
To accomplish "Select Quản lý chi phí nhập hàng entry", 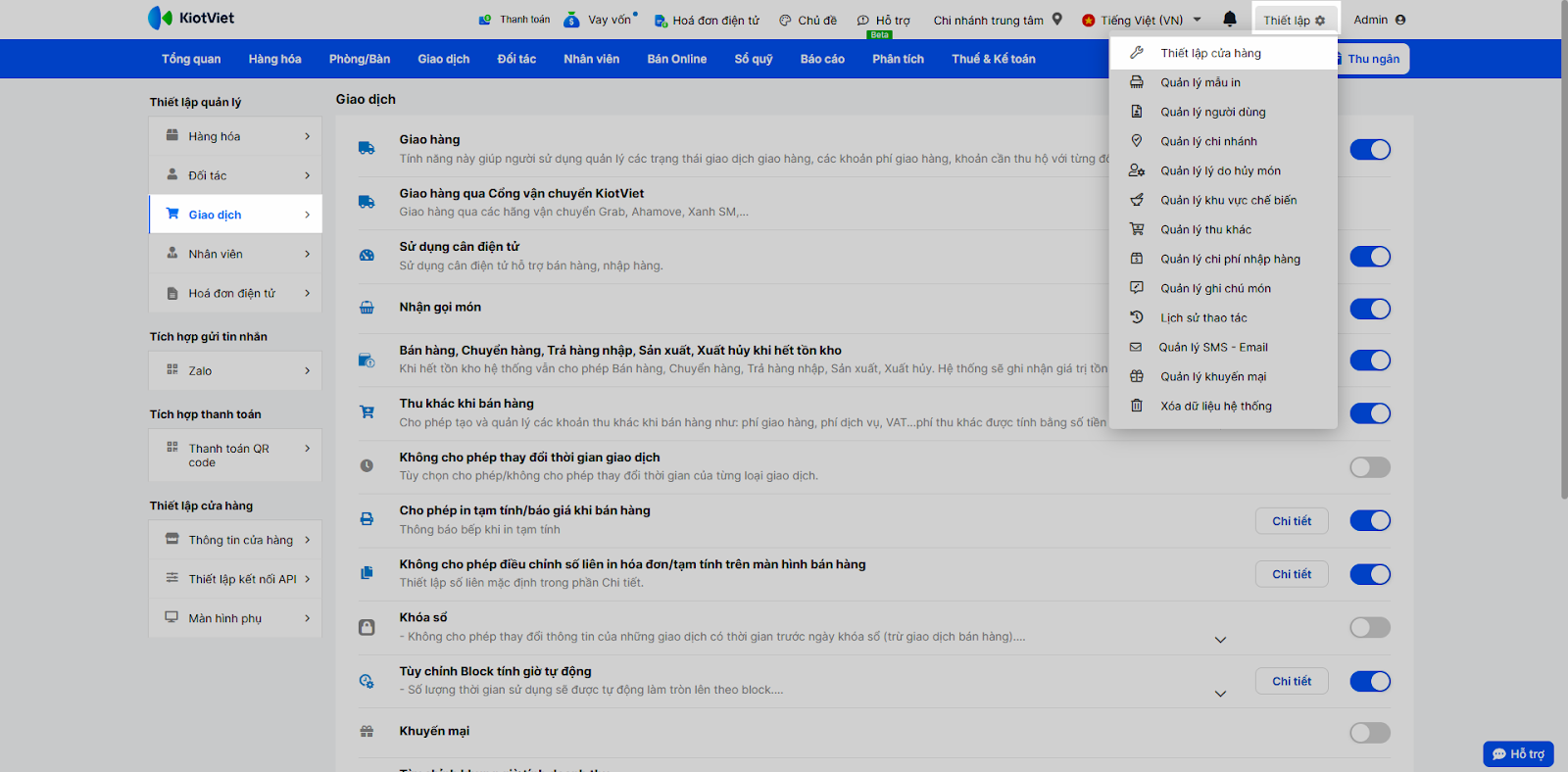I will (x=1223, y=259).
